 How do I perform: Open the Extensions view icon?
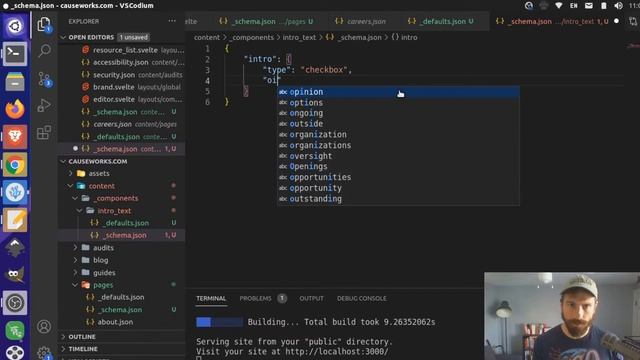[x=44, y=133]
